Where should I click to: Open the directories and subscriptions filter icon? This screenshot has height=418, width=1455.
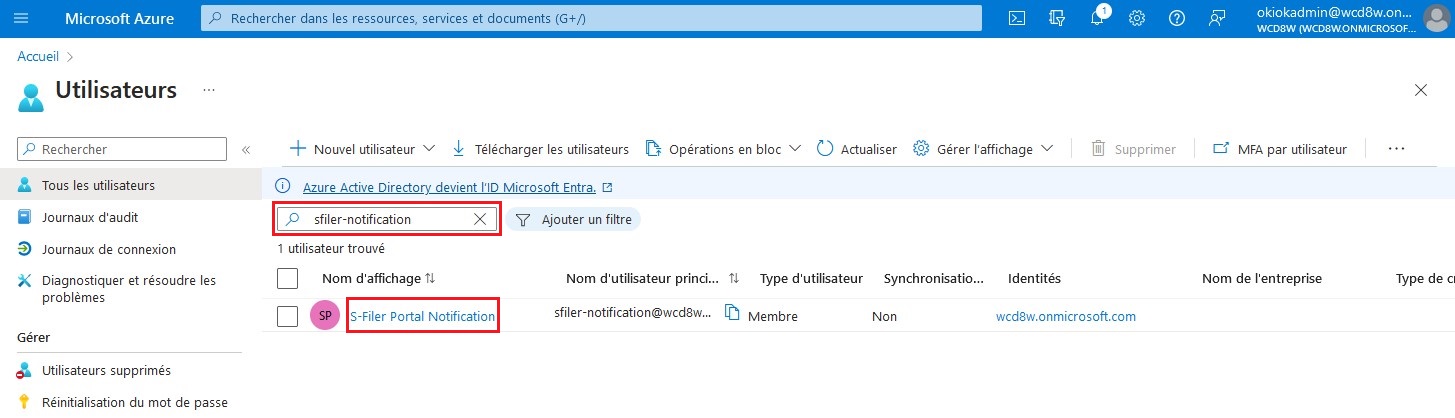(1057, 18)
